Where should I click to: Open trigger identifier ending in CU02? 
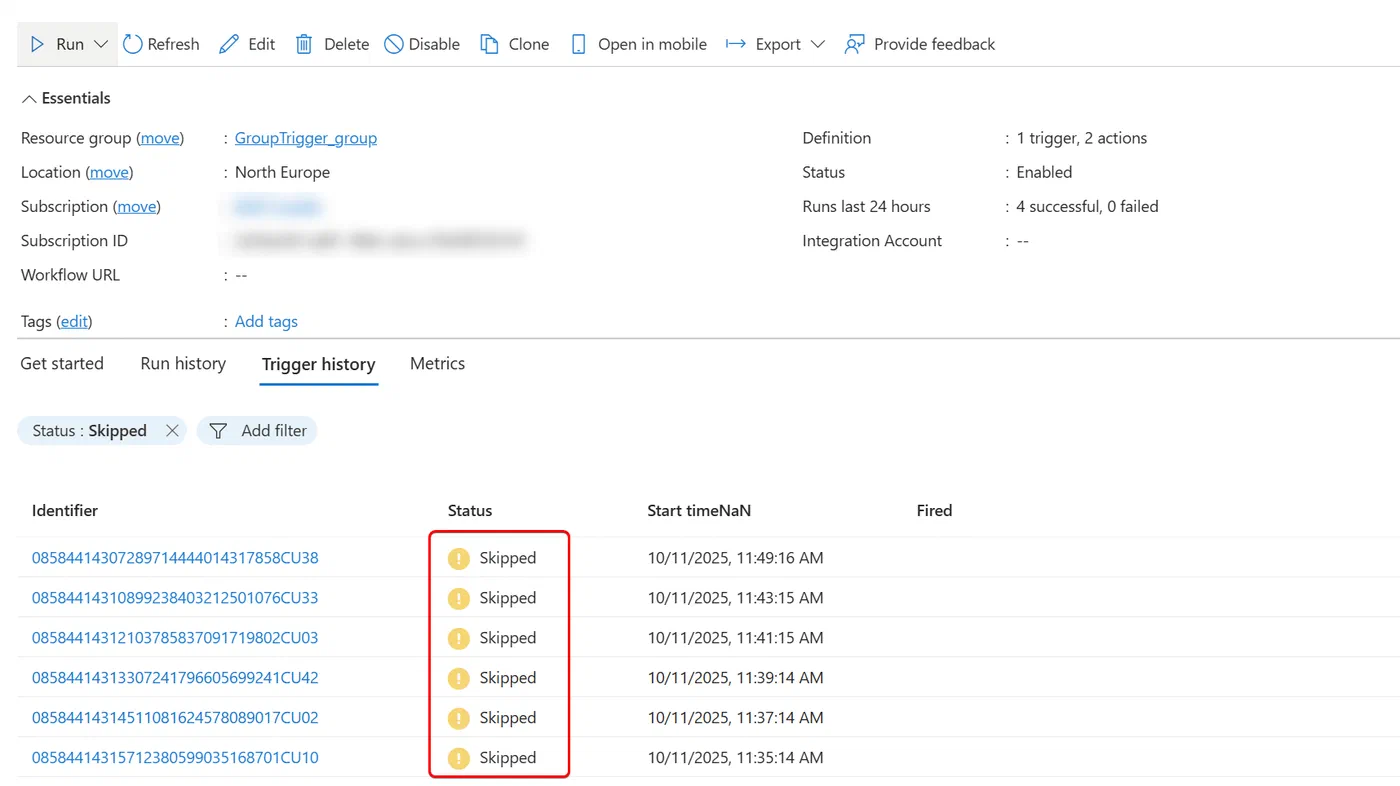[x=175, y=718]
